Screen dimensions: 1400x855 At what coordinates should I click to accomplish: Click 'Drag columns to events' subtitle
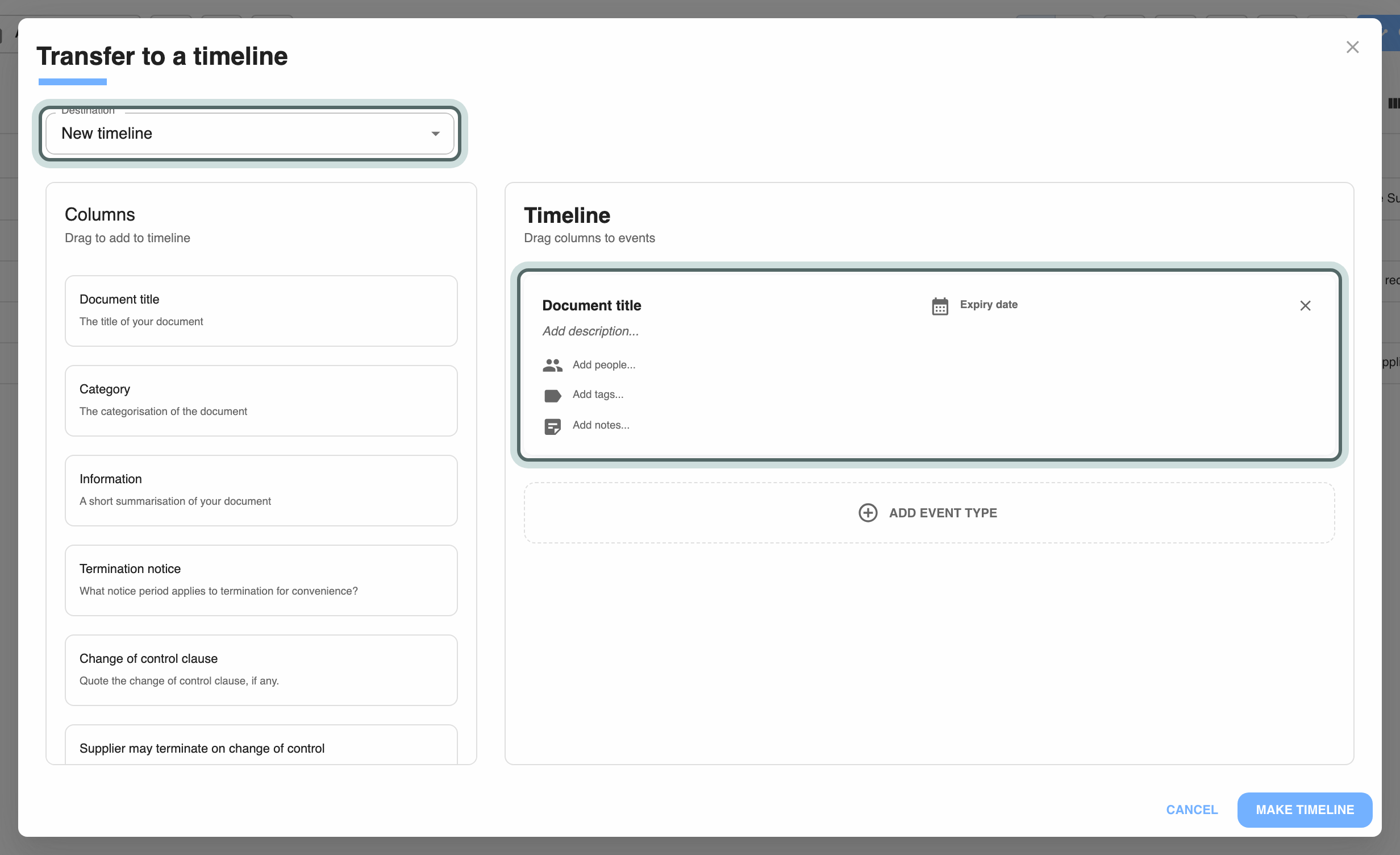pyautogui.click(x=589, y=238)
